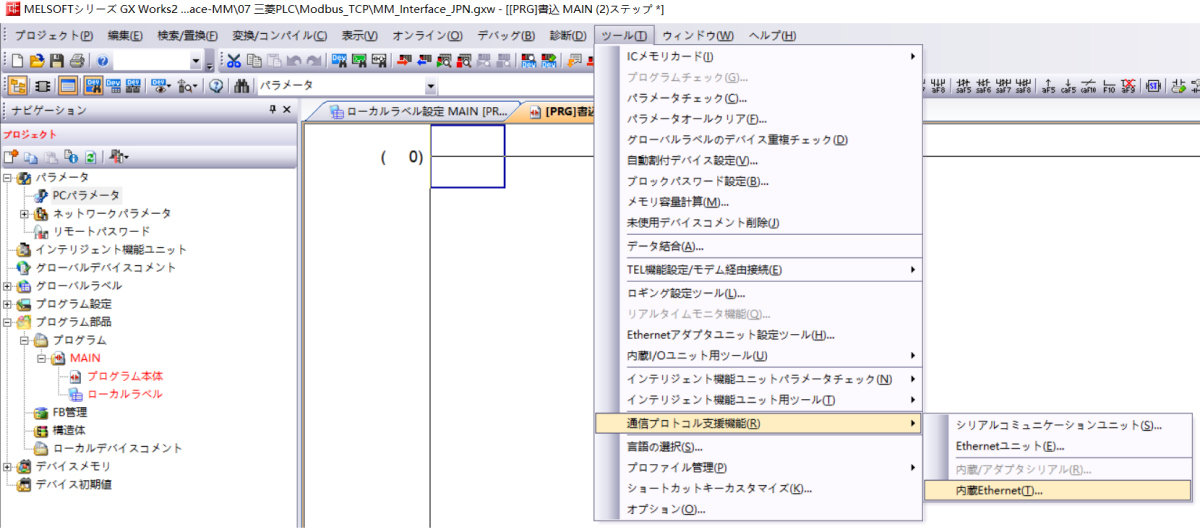1200x528 pixels.
Task: Open the 診断(D) menu
Action: pyautogui.click(x=568, y=36)
